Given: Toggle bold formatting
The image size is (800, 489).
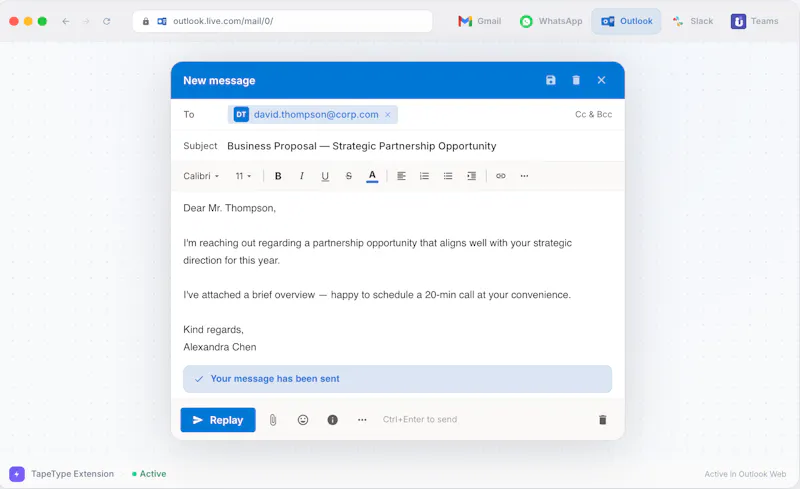Looking at the screenshot, I should click(278, 176).
